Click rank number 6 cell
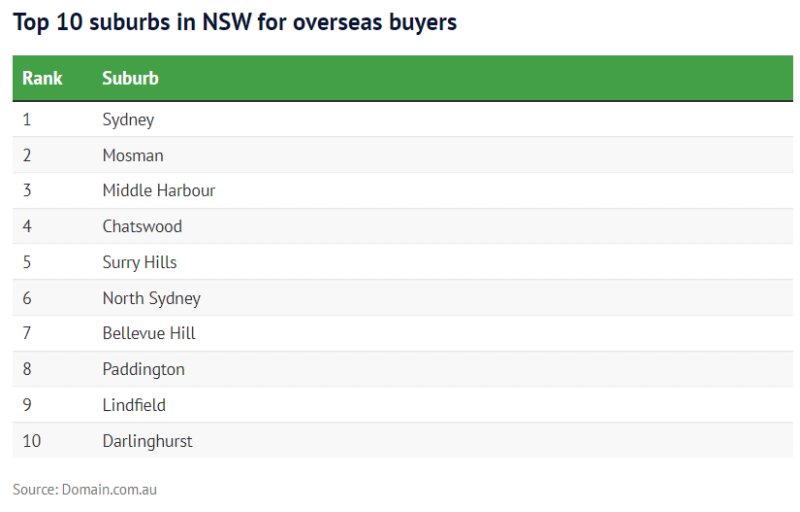This screenshot has height=512, width=800. coord(27,298)
